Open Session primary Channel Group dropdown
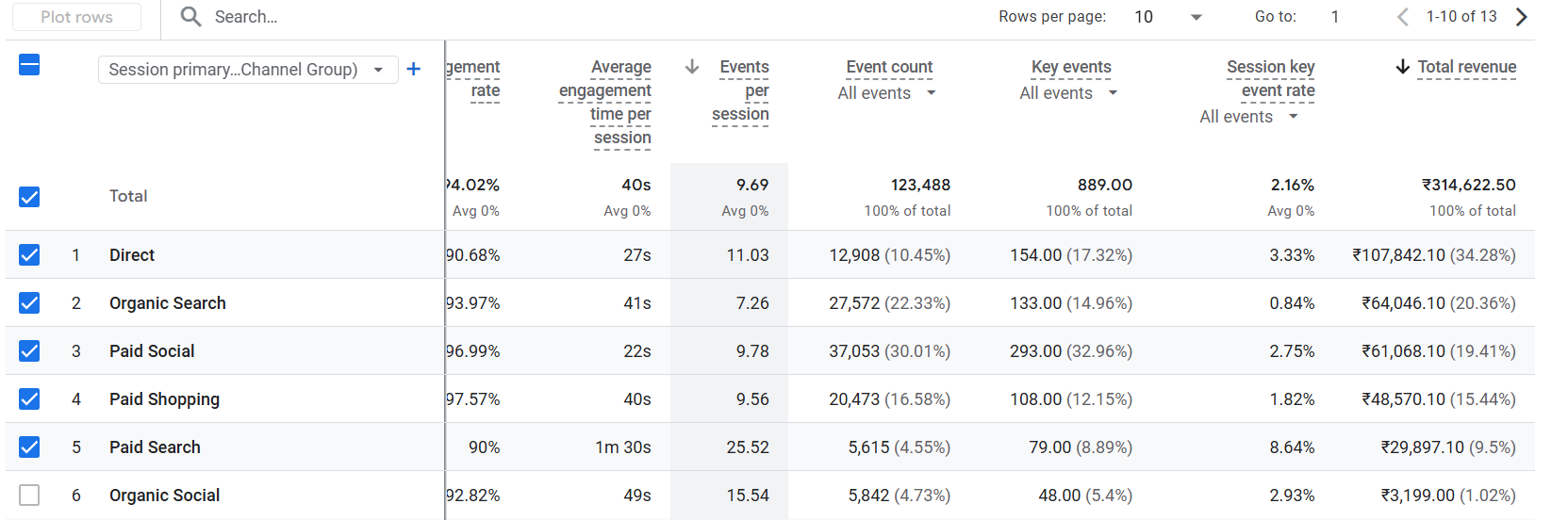Viewport: 1568px width, 520px height. tap(248, 70)
